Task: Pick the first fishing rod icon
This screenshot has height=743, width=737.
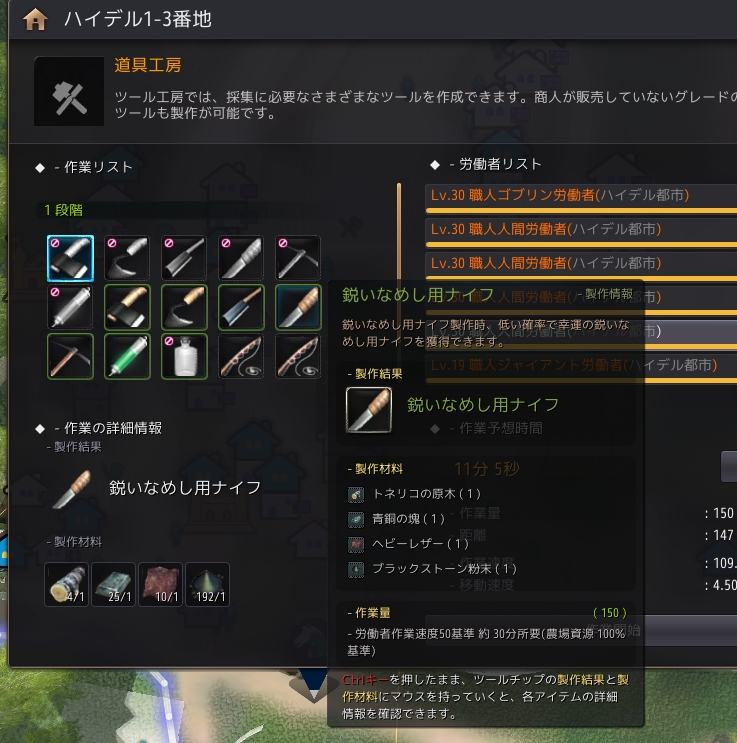Action: tap(241, 356)
